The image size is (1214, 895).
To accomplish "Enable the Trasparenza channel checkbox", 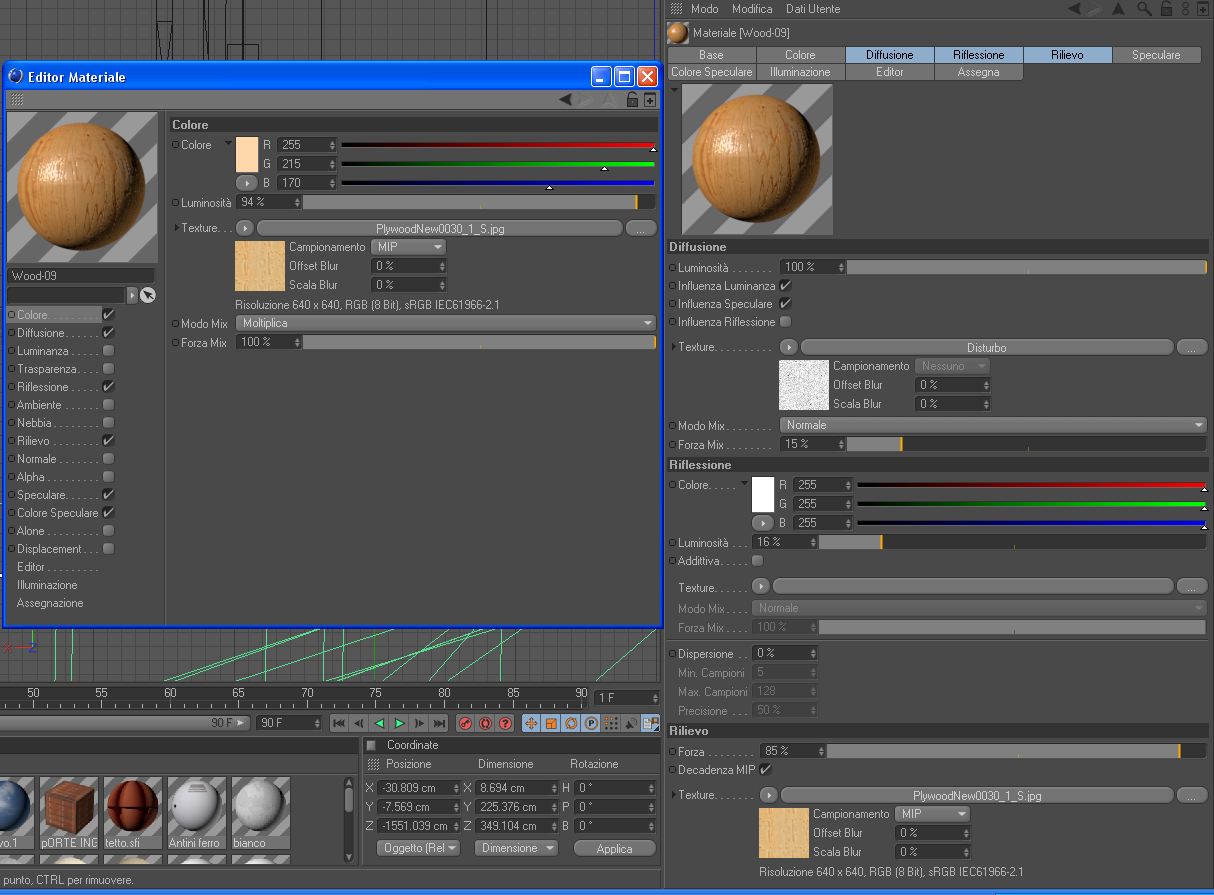I will point(108,369).
